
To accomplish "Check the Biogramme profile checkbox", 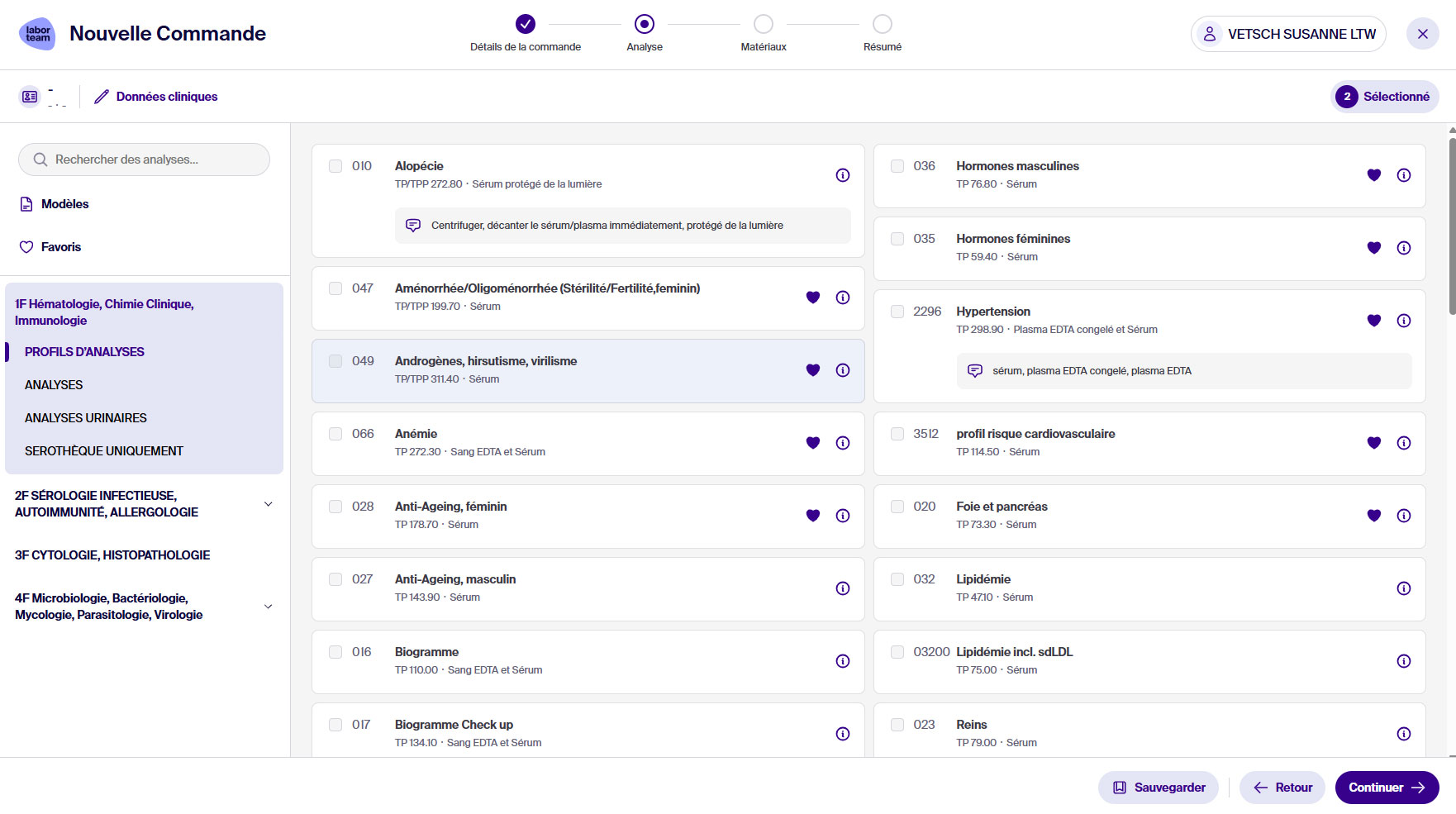I will click(x=335, y=652).
